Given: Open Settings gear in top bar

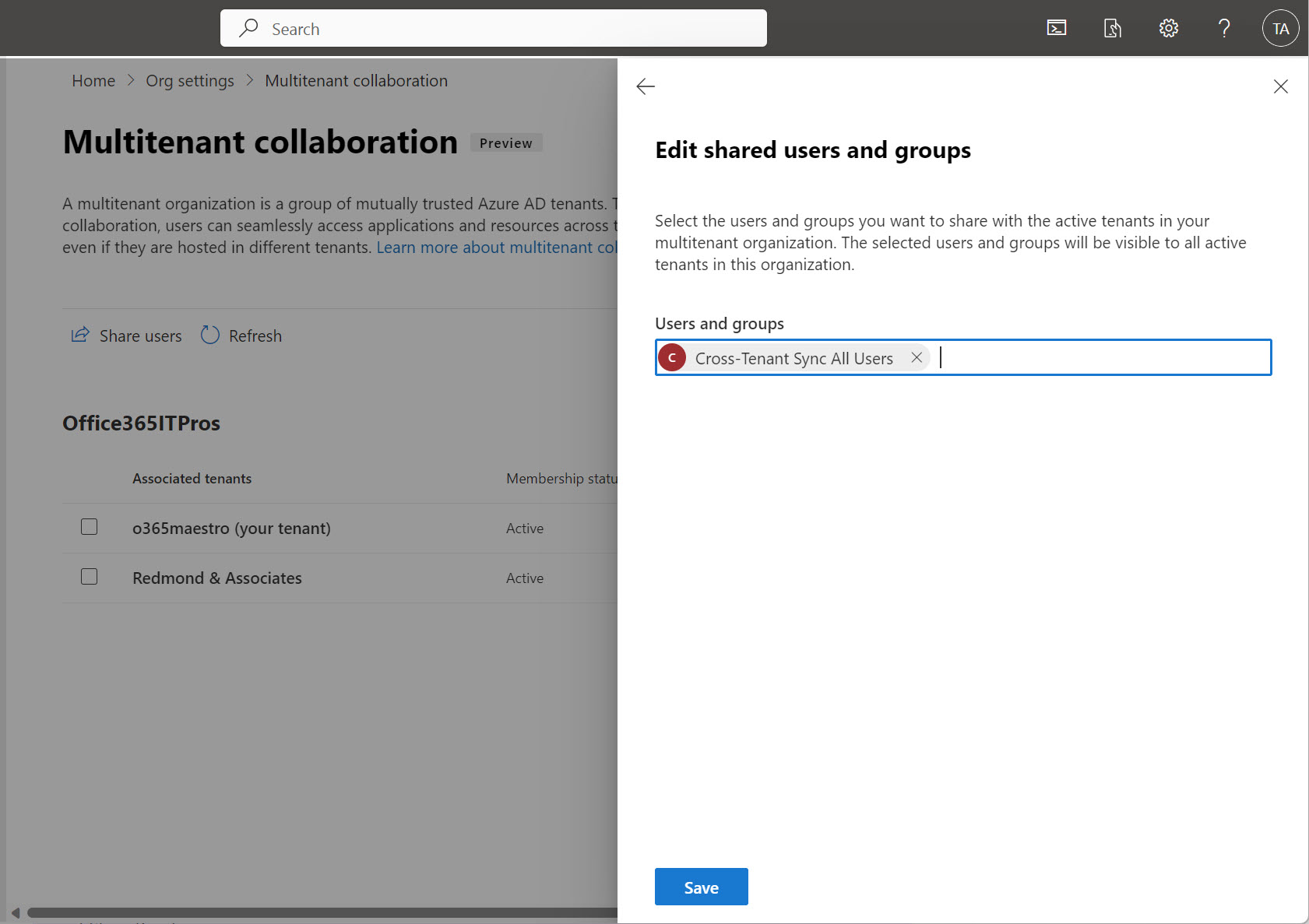Looking at the screenshot, I should click(1168, 29).
